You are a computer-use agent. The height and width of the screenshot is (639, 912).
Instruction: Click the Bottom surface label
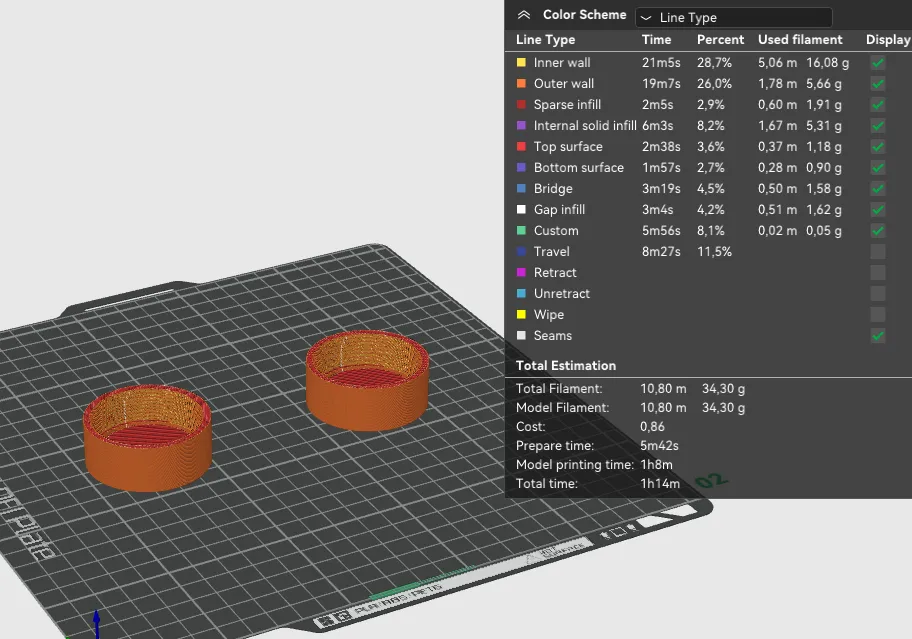(x=579, y=167)
